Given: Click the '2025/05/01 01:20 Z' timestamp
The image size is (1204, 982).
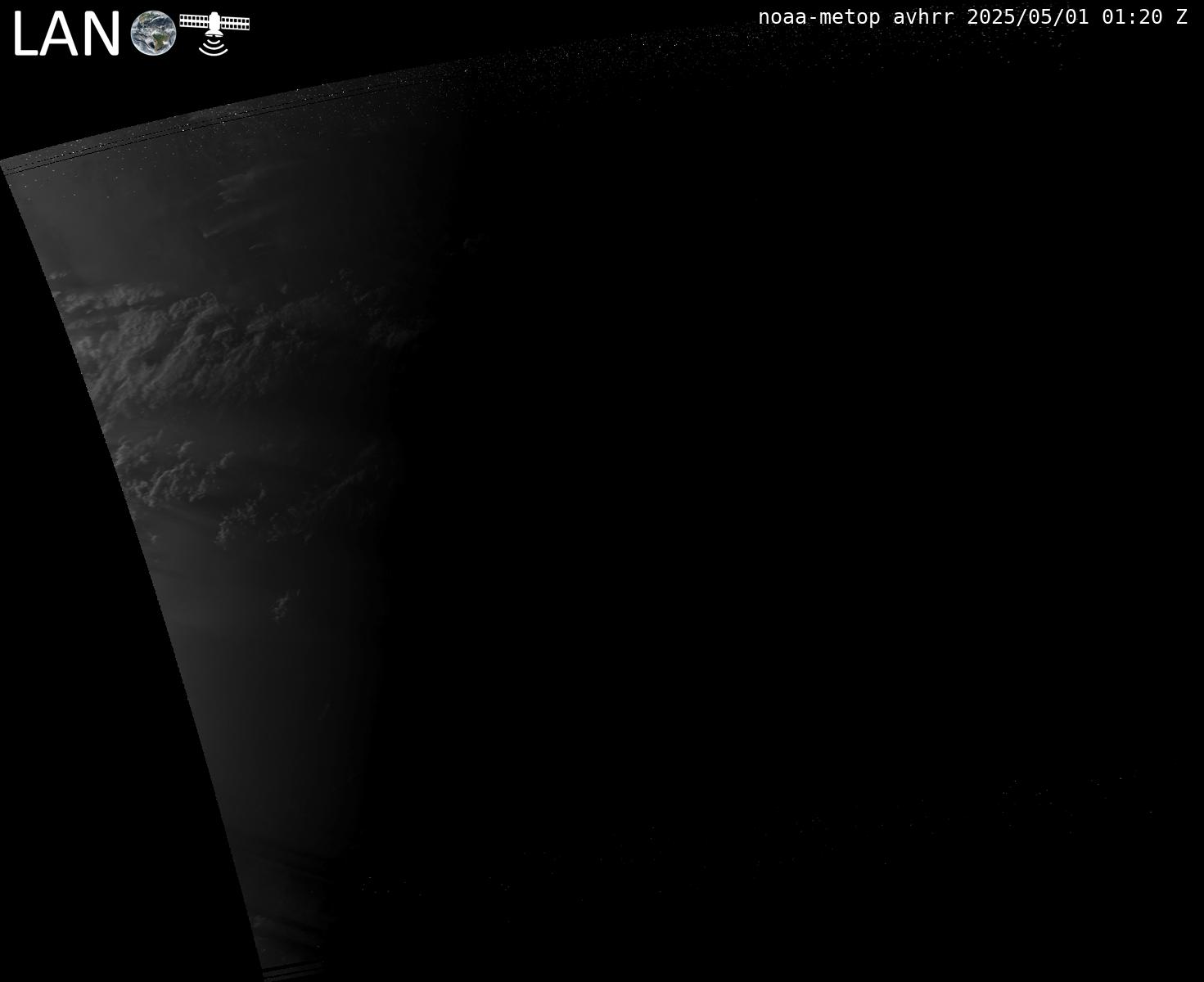Looking at the screenshot, I should 1077,17.
